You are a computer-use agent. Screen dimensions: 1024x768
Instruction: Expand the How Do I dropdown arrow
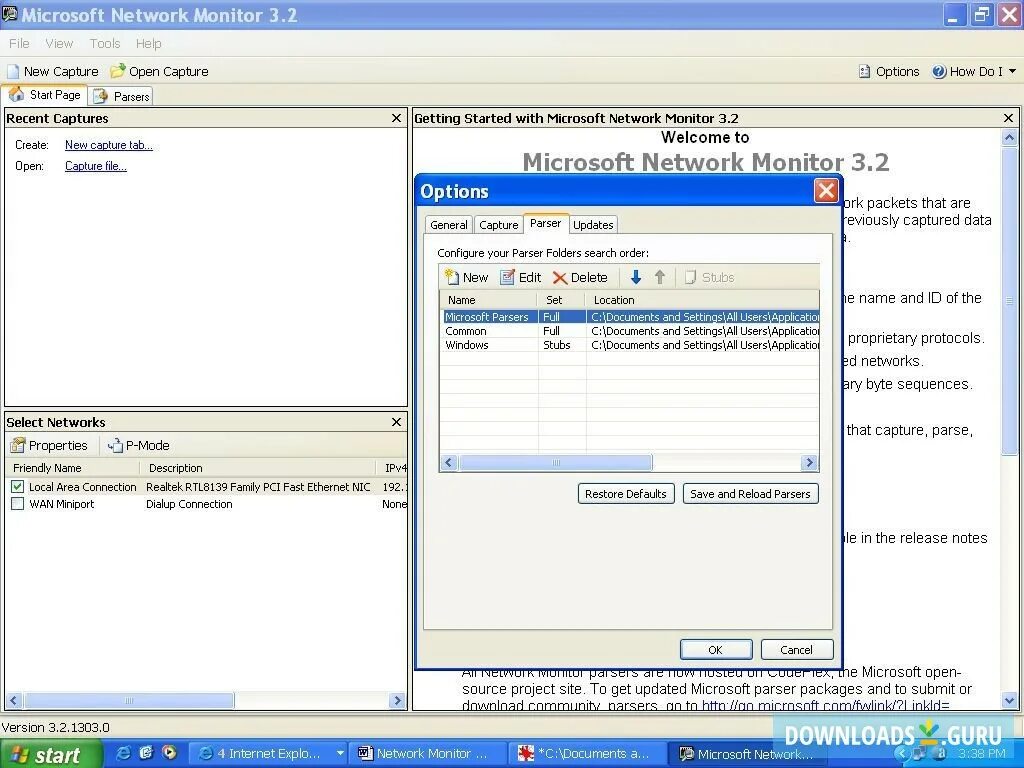click(x=1013, y=71)
